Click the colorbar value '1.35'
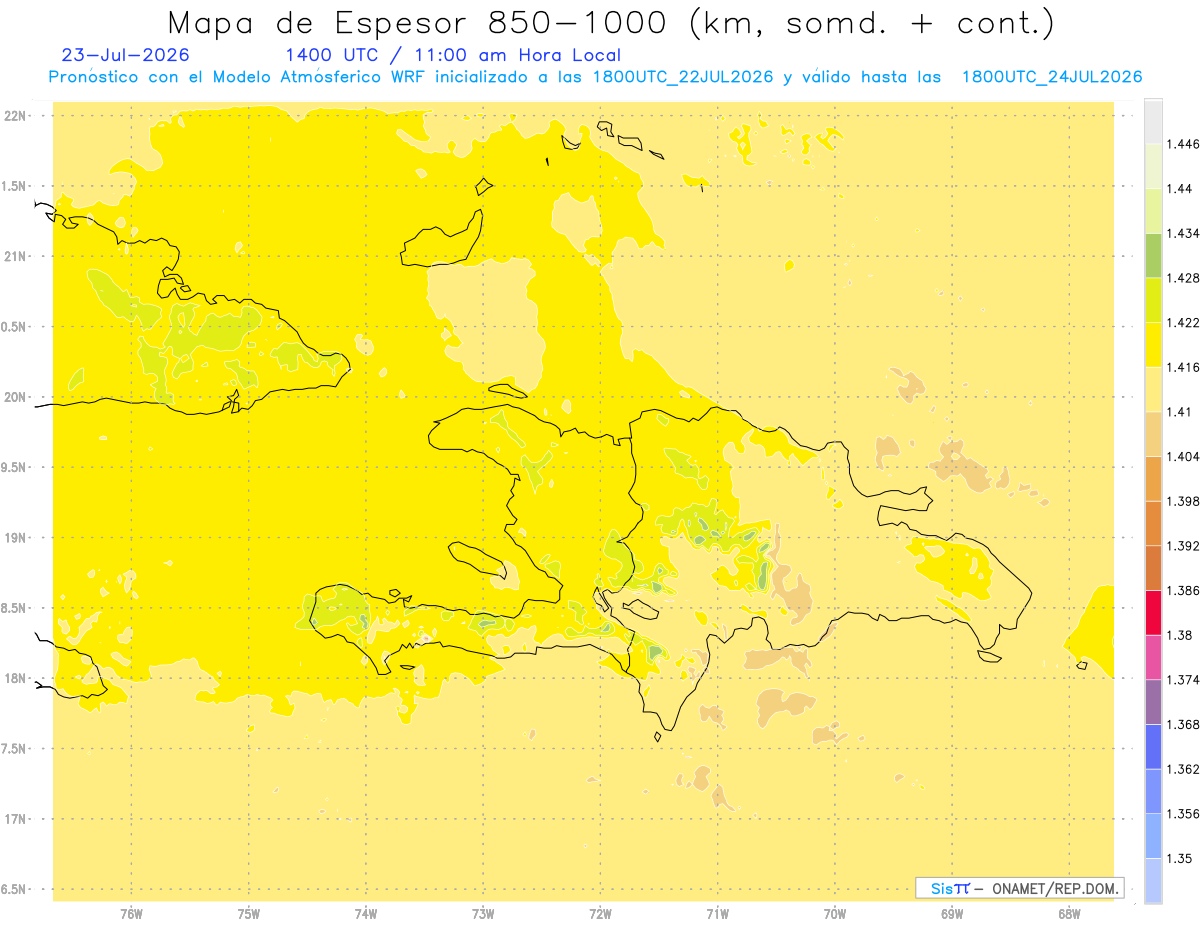This screenshot has width=1200, height=927. (x=1179, y=858)
